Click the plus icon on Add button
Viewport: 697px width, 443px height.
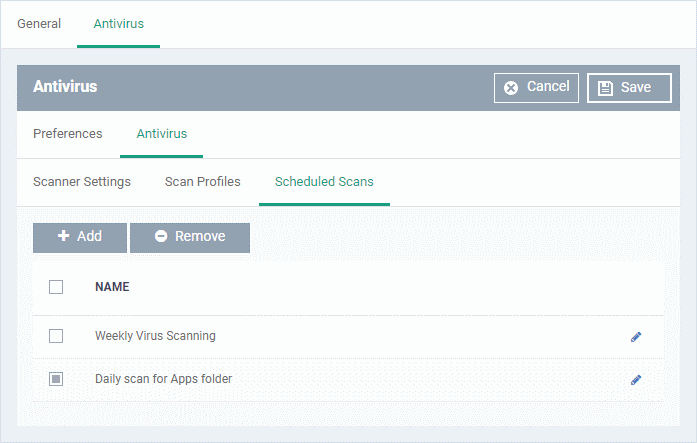coord(64,236)
